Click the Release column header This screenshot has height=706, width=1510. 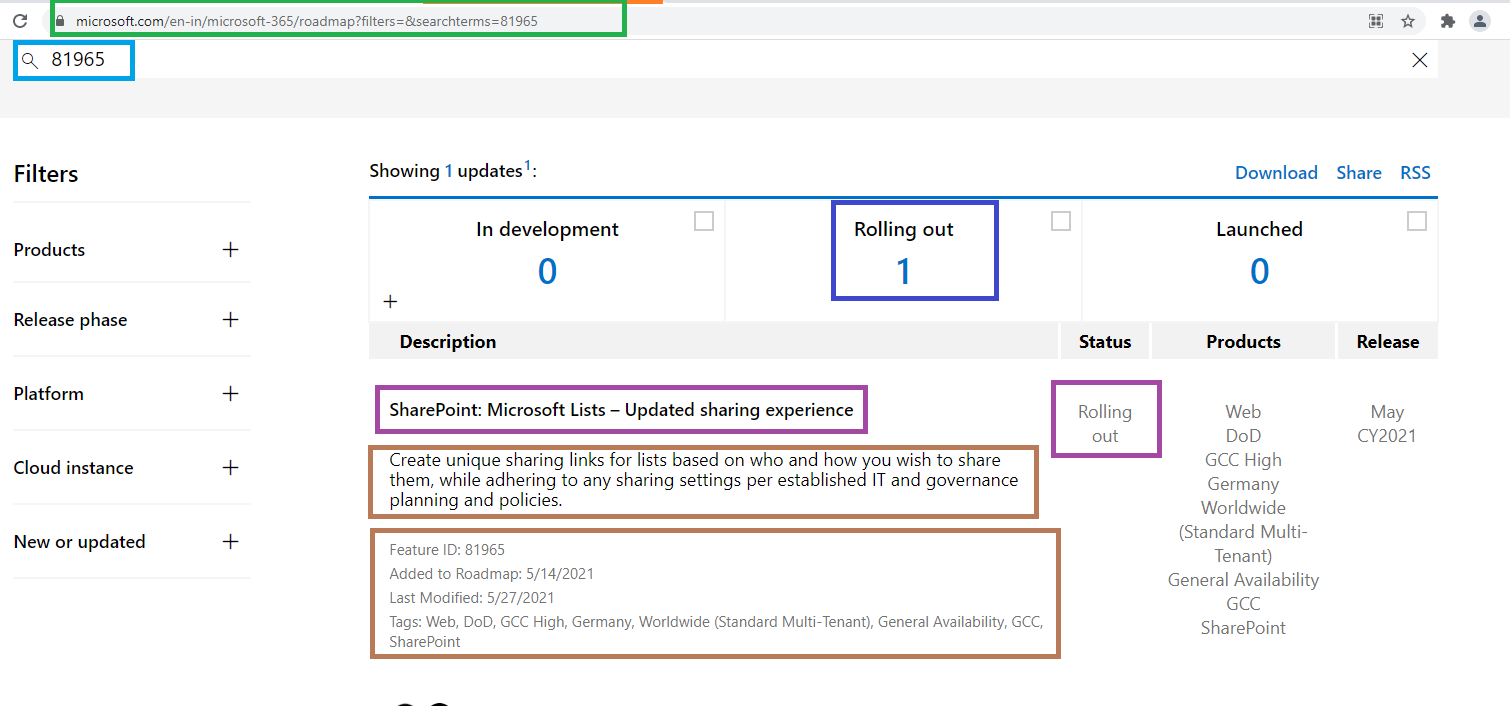click(x=1387, y=341)
